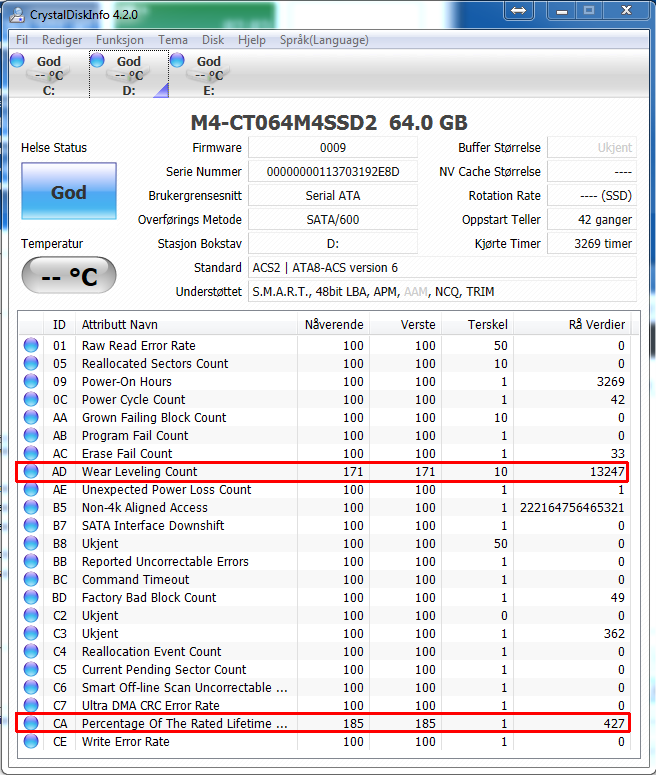Click the blue orb on E: drive tab
Screen dimensions: 656x775
click(177, 60)
